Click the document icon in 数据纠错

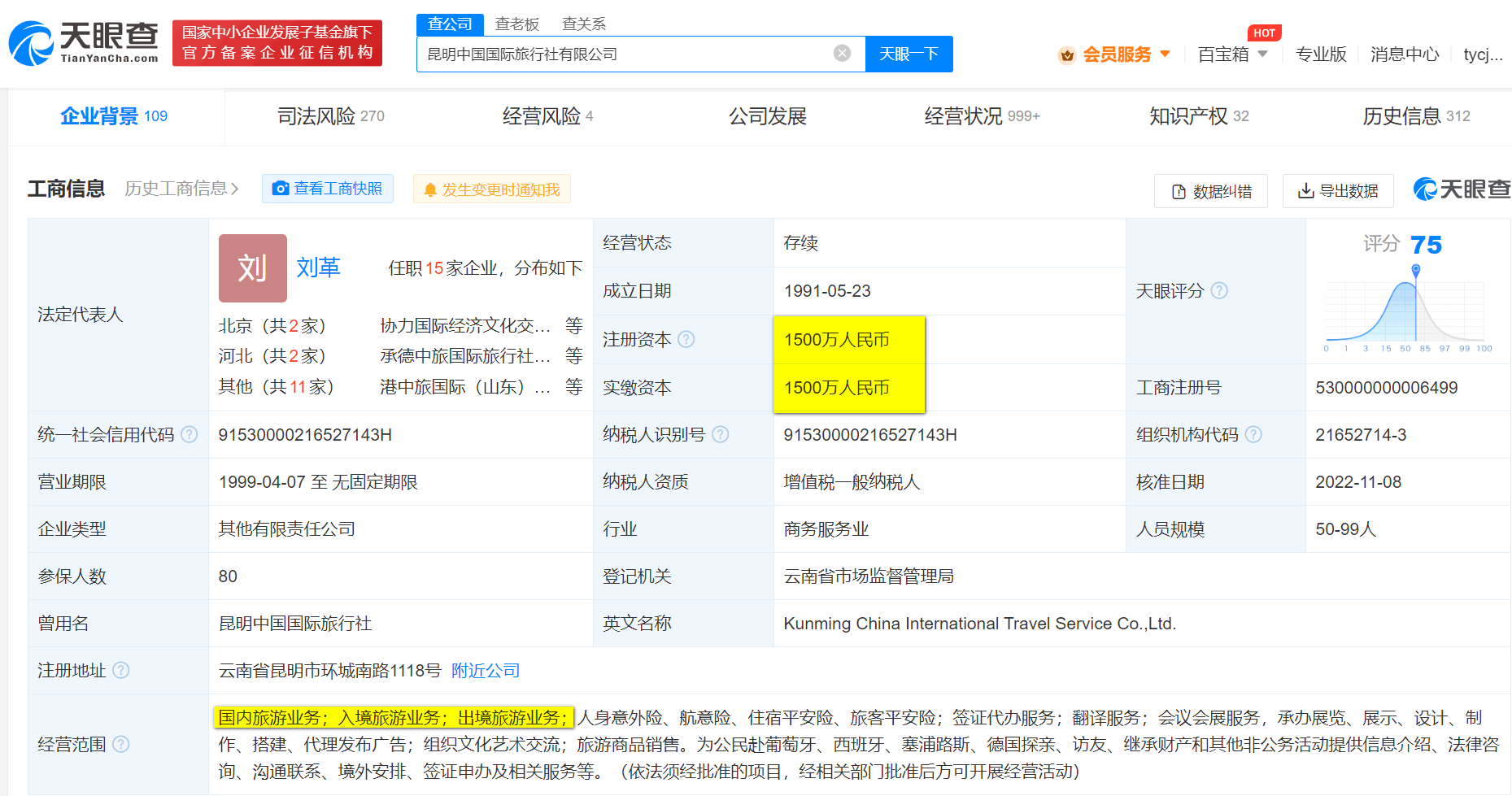(1179, 192)
